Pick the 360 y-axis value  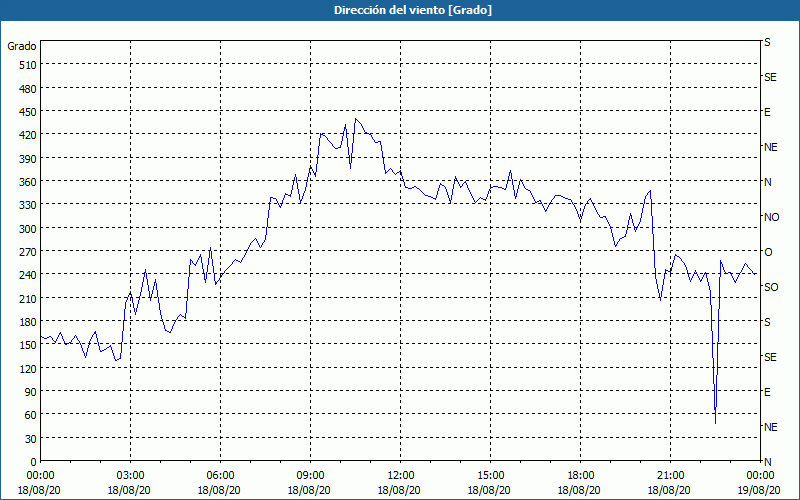[29, 182]
